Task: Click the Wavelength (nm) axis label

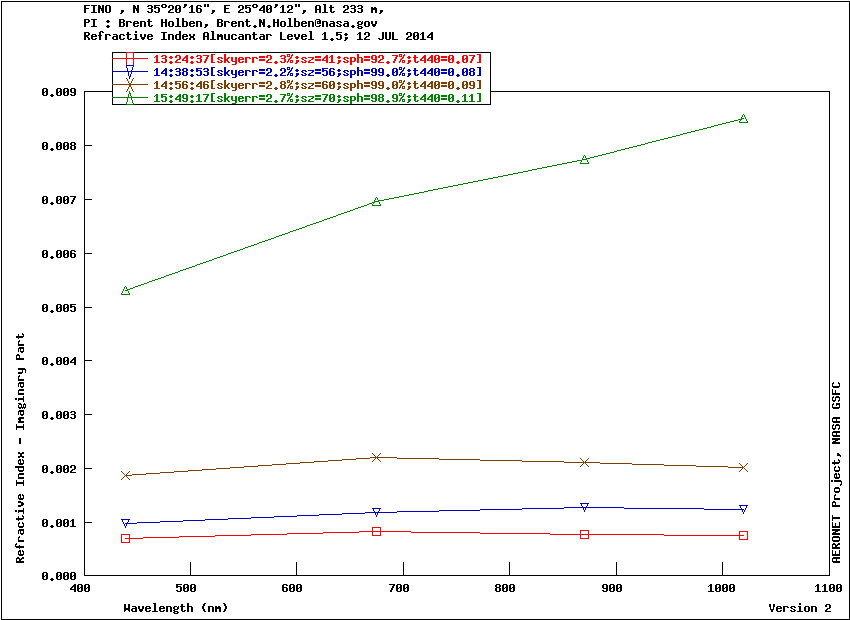Action: tap(175, 608)
